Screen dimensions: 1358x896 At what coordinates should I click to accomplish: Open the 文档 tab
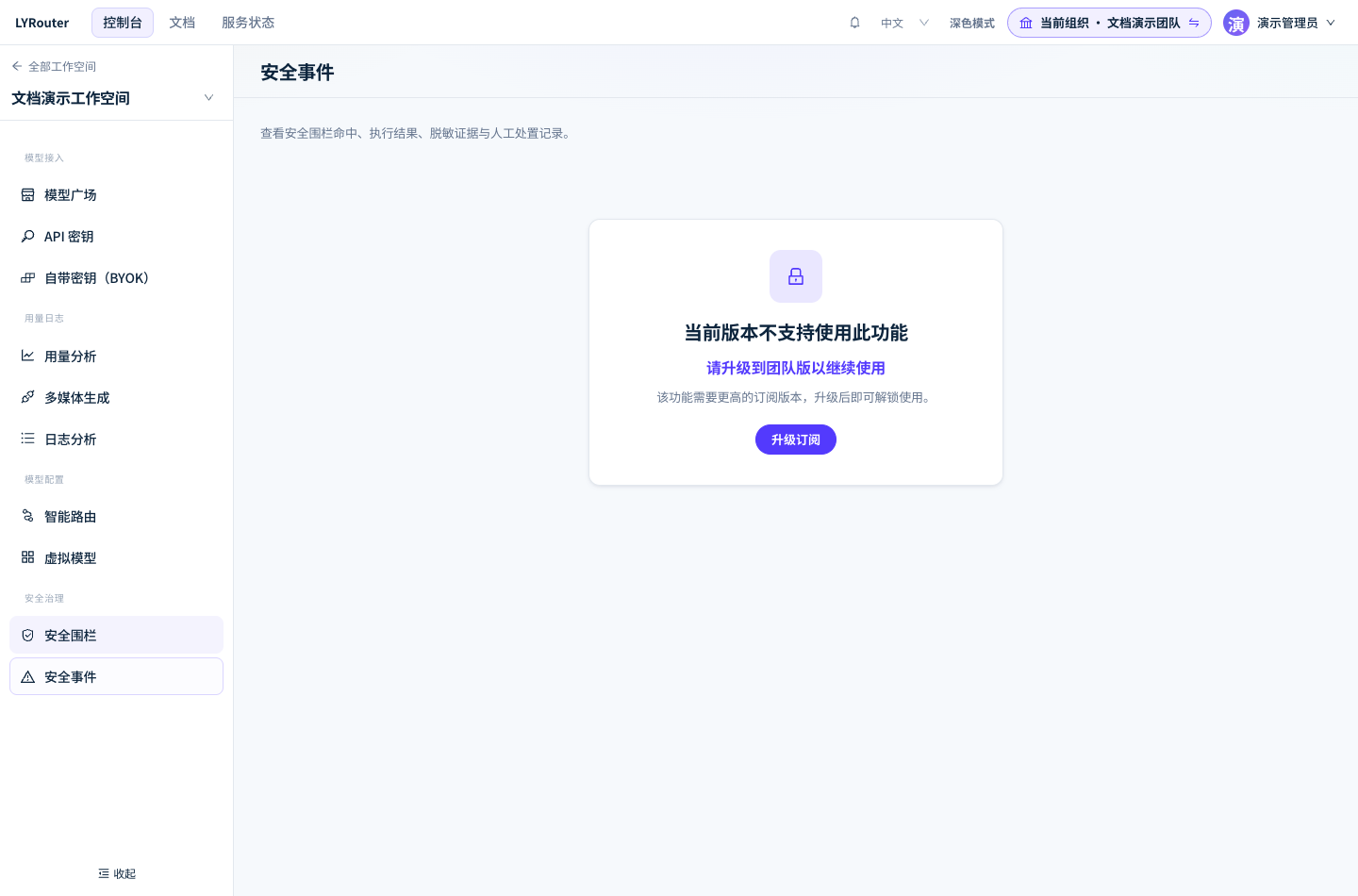(182, 23)
